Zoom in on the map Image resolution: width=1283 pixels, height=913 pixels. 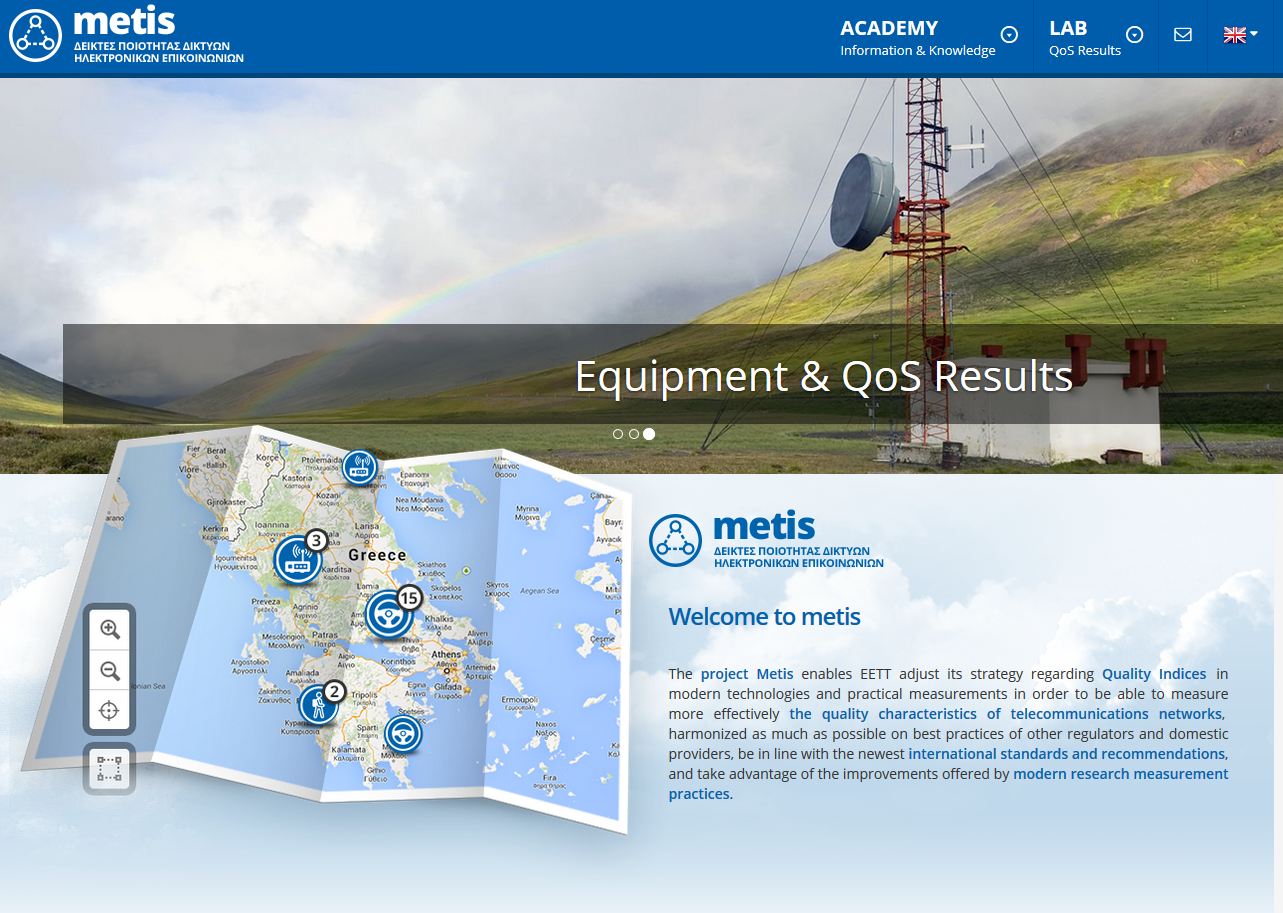tap(110, 629)
